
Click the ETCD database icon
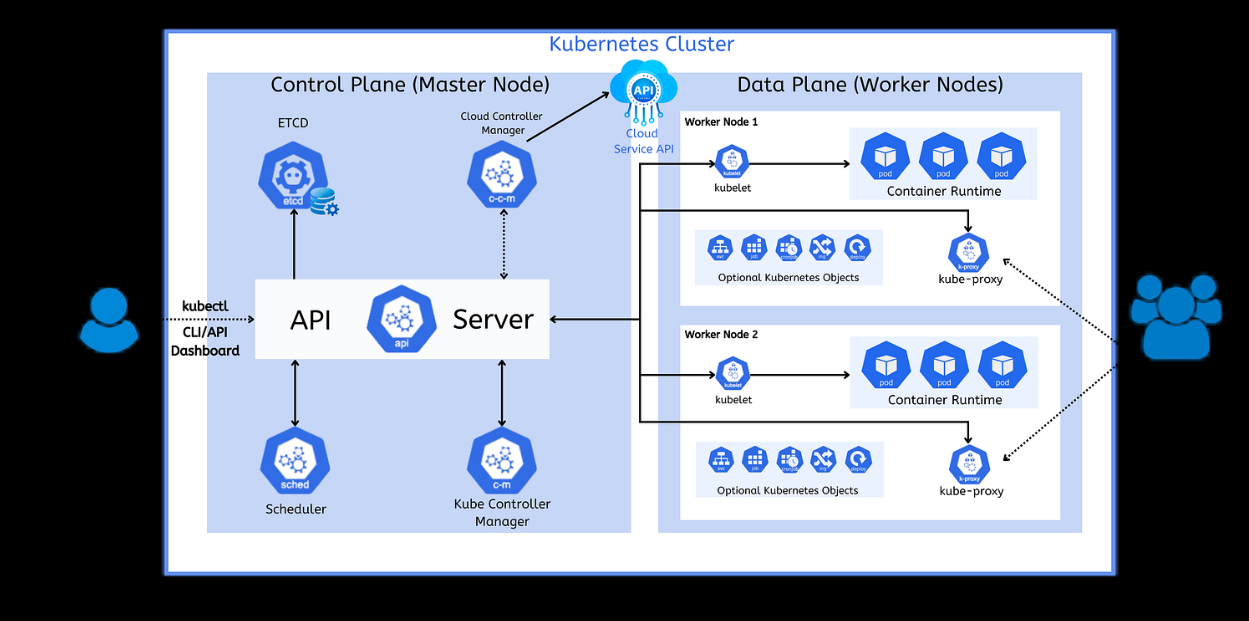(293, 177)
